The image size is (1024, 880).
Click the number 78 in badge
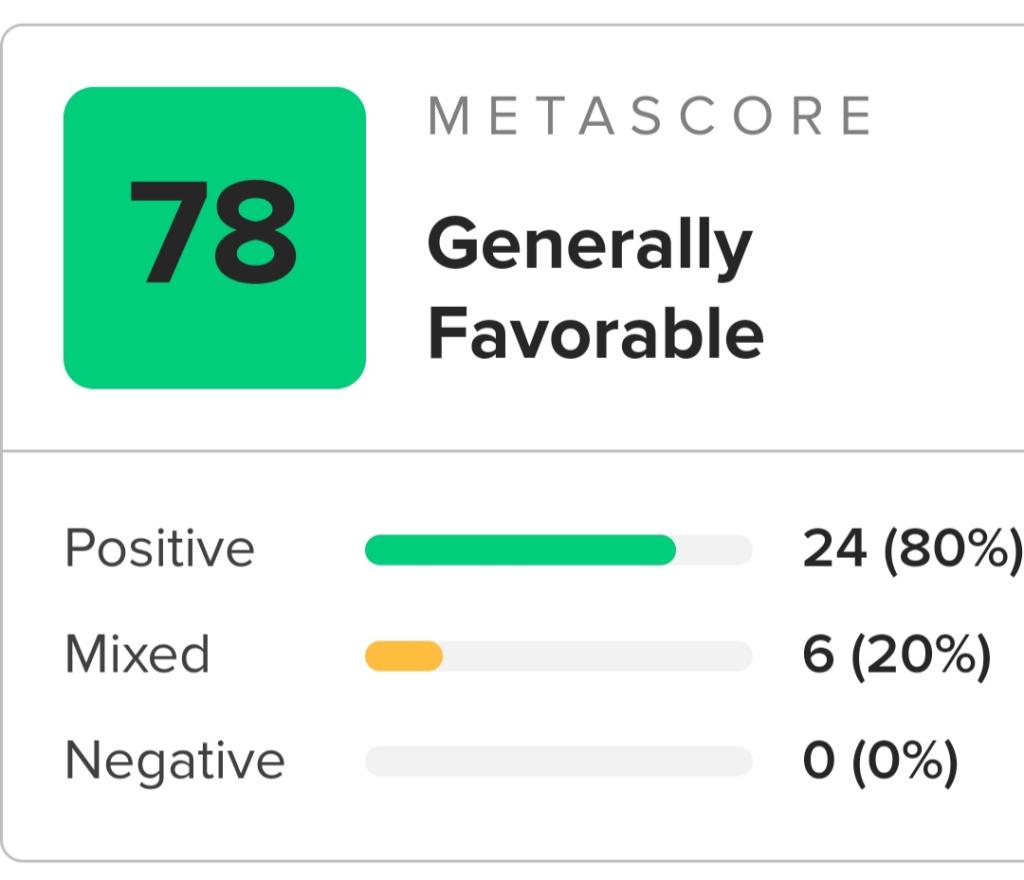(x=213, y=232)
